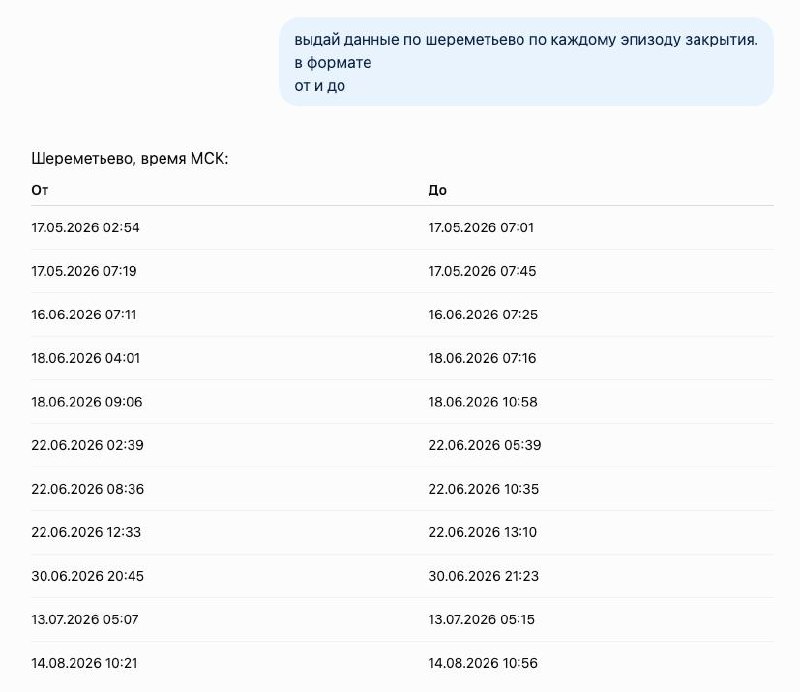Click the cell '13.07.2026 05:15'

click(x=482, y=620)
